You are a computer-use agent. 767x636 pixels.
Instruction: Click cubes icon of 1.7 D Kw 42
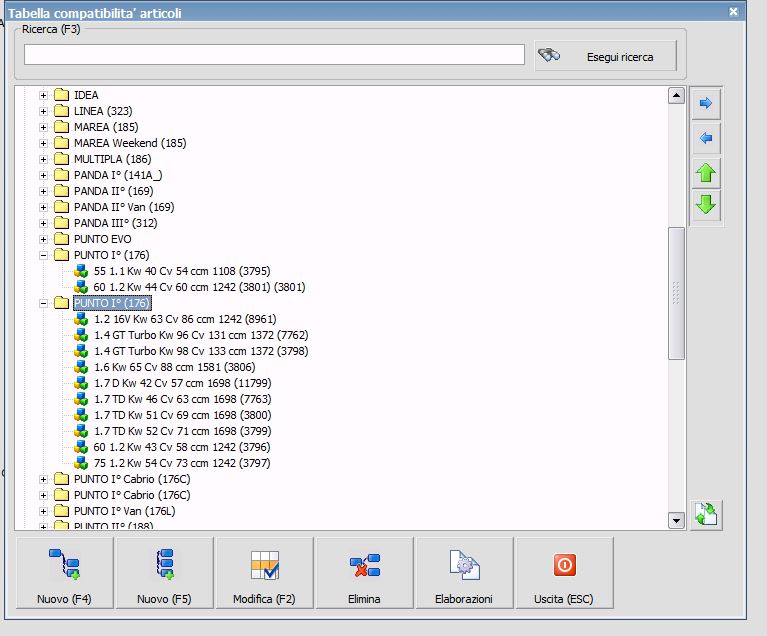[81, 383]
